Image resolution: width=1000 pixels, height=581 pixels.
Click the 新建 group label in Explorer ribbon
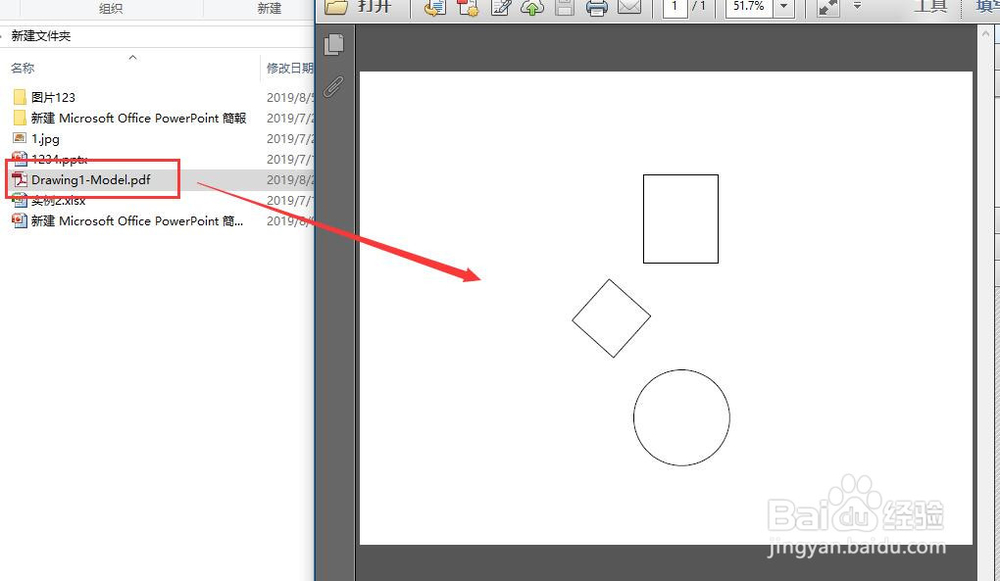269,8
